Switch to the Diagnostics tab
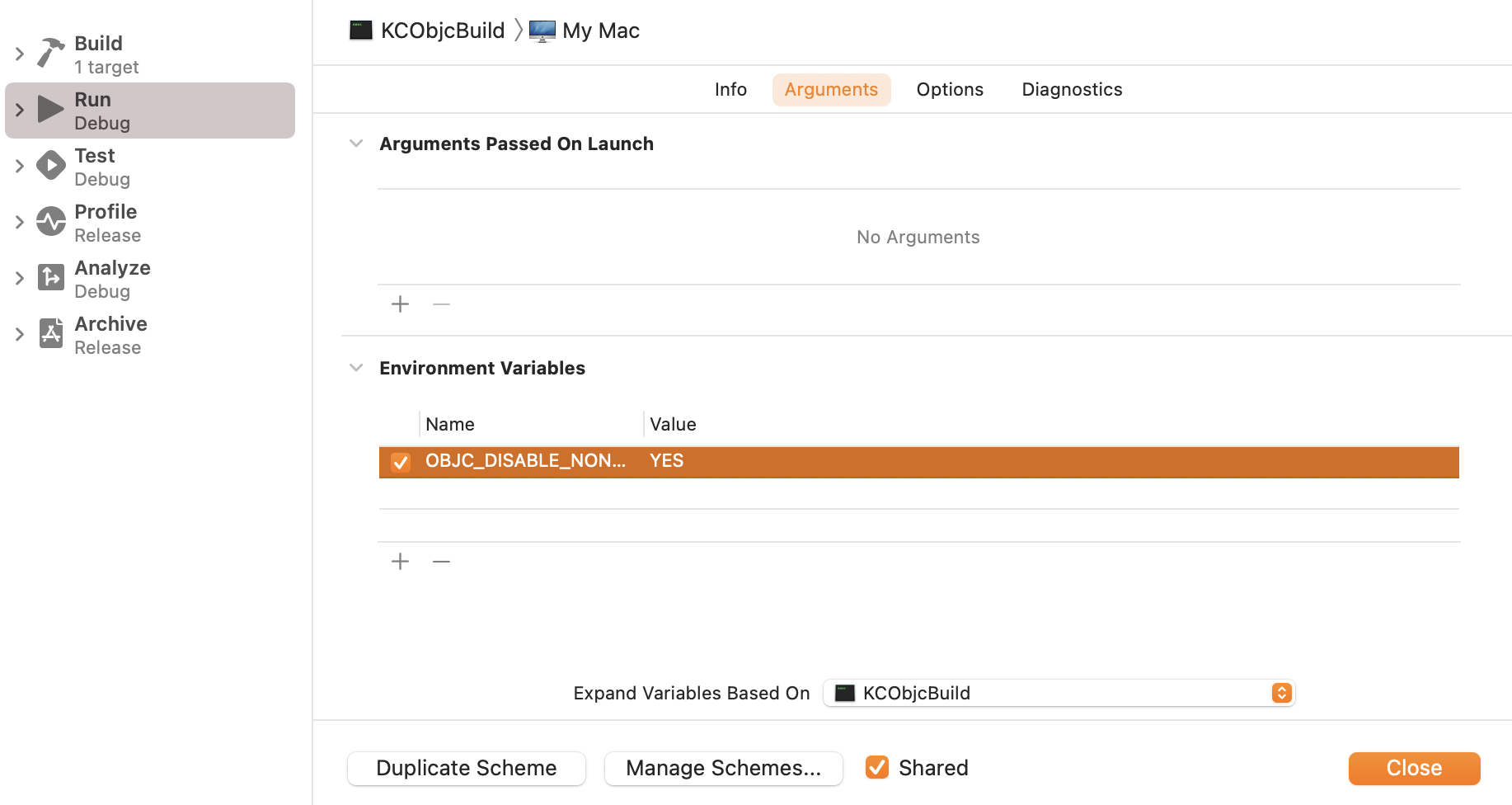The image size is (1512, 805). coord(1072,89)
